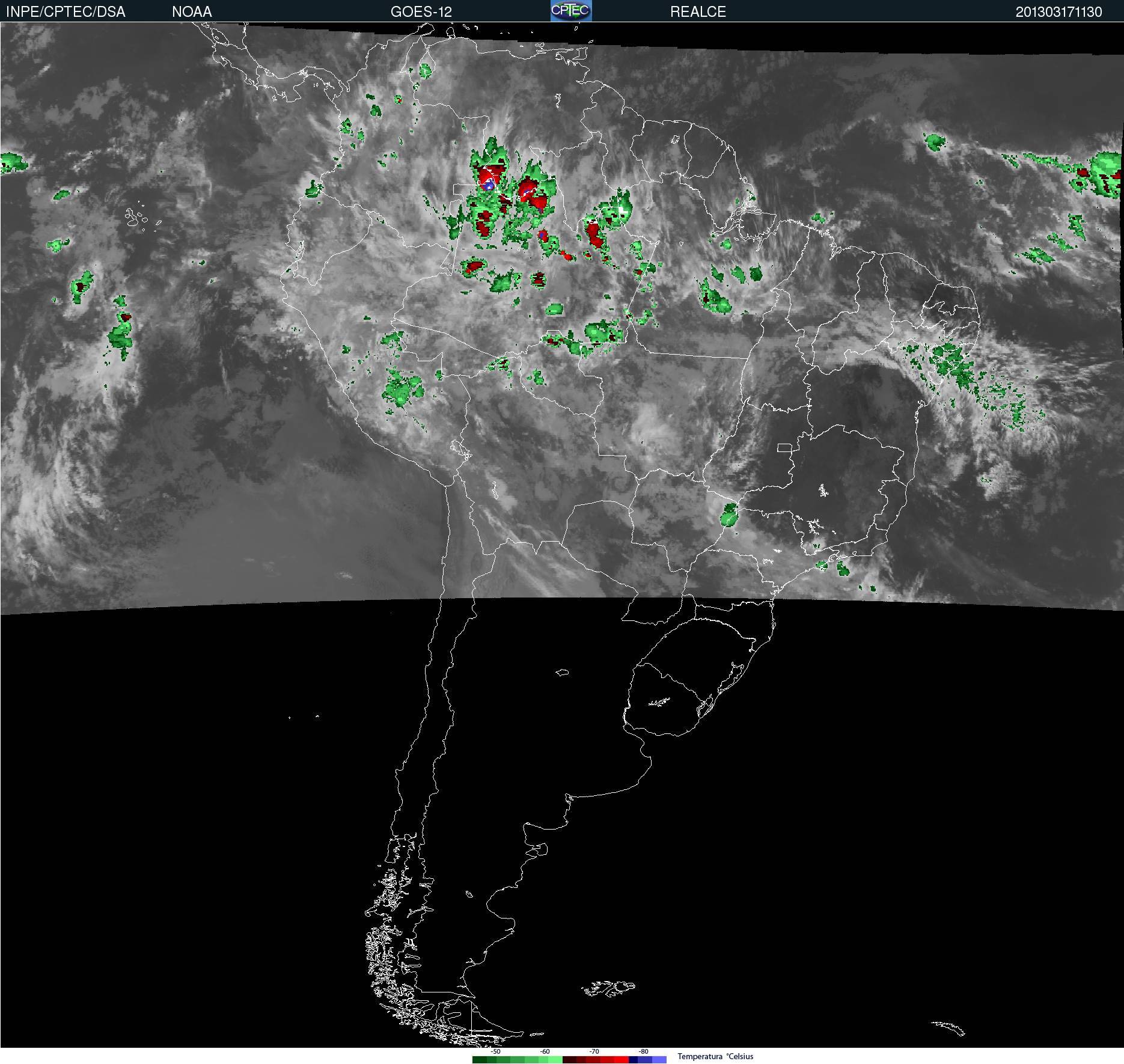Image resolution: width=1124 pixels, height=1064 pixels.
Task: Click the REALCE label in the header
Action: point(698,12)
